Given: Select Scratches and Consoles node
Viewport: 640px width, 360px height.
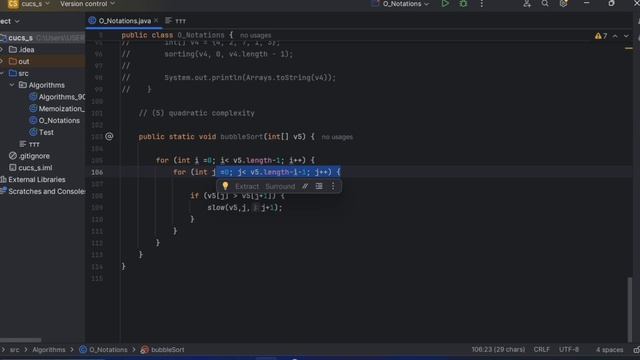Looking at the screenshot, I should (43, 191).
